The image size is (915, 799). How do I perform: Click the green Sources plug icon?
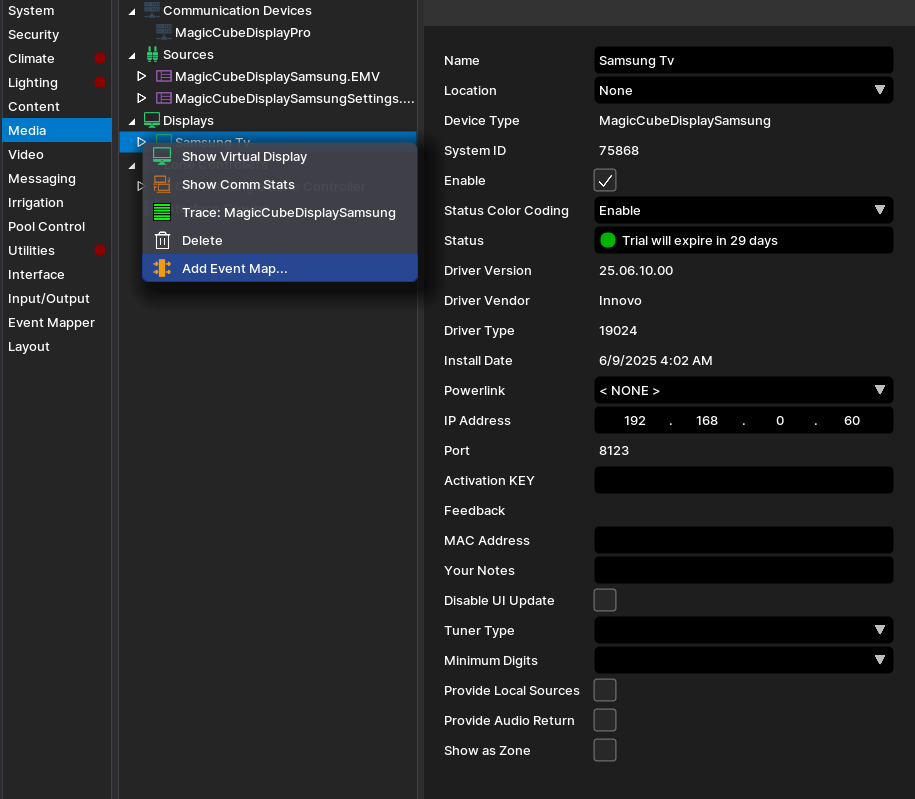tap(152, 54)
